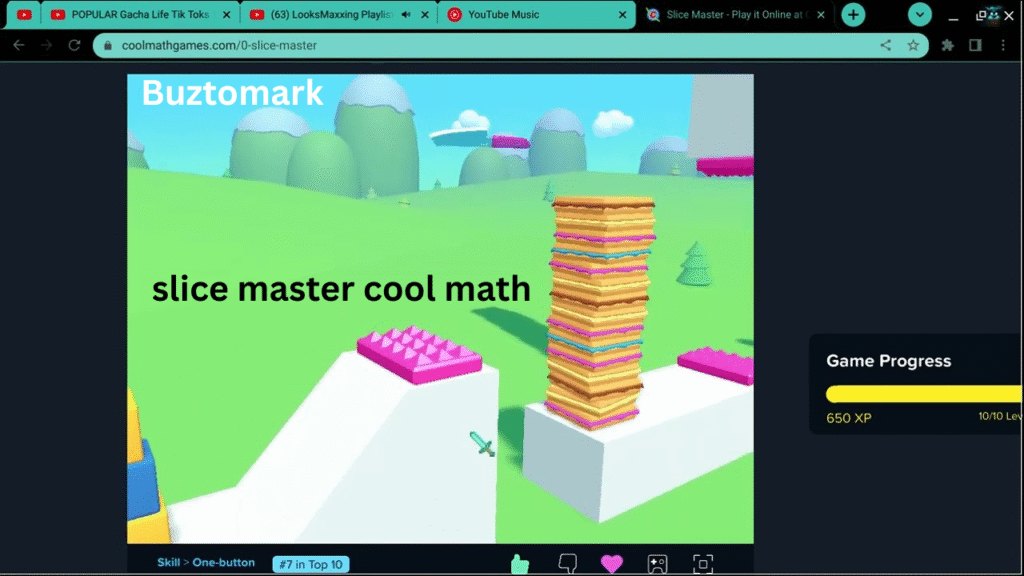
Task: Enter fullscreen mode for the game
Action: pos(703,564)
